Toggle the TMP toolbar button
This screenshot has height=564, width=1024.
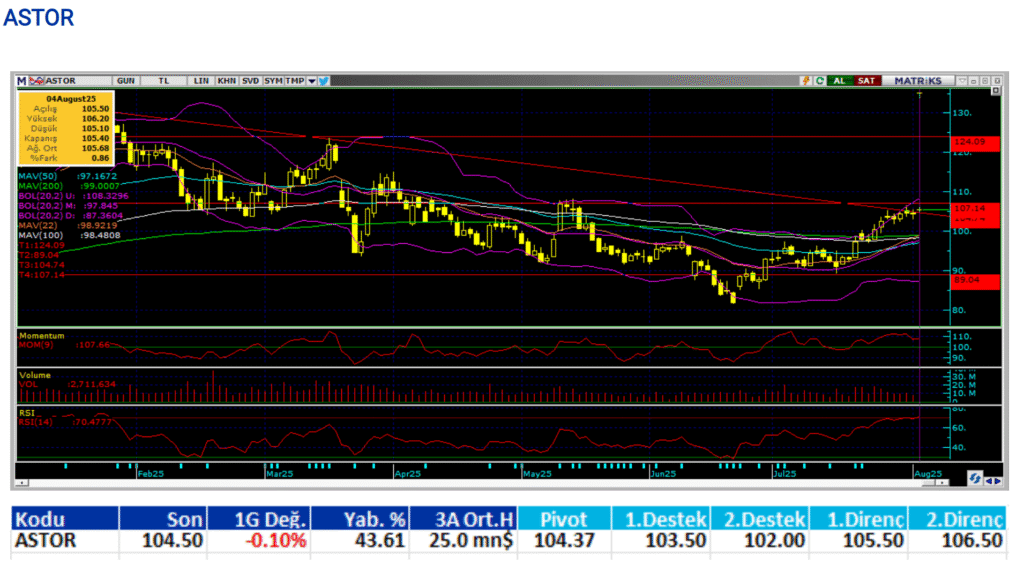[295, 81]
